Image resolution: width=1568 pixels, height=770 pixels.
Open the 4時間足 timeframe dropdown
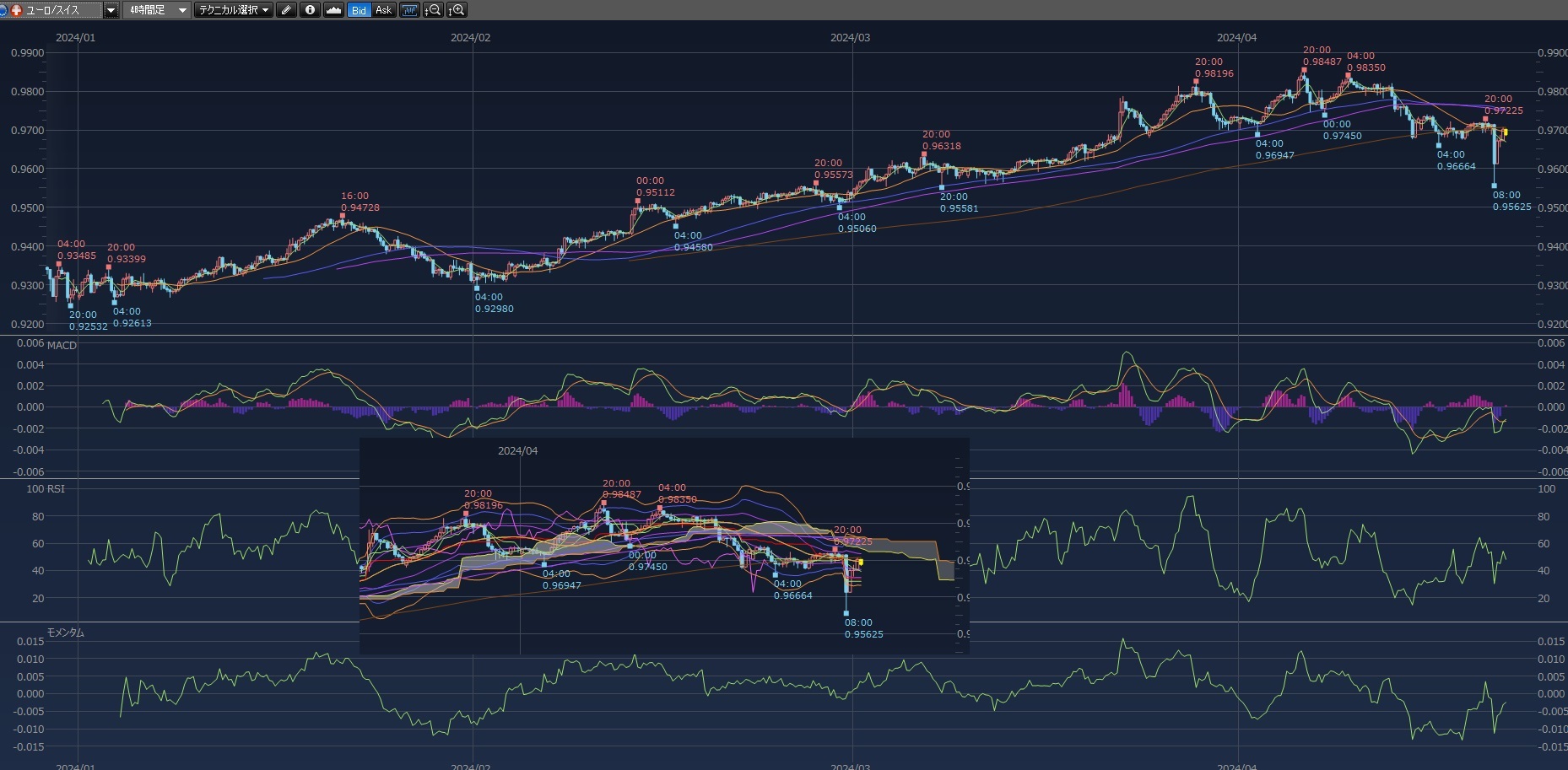click(157, 10)
